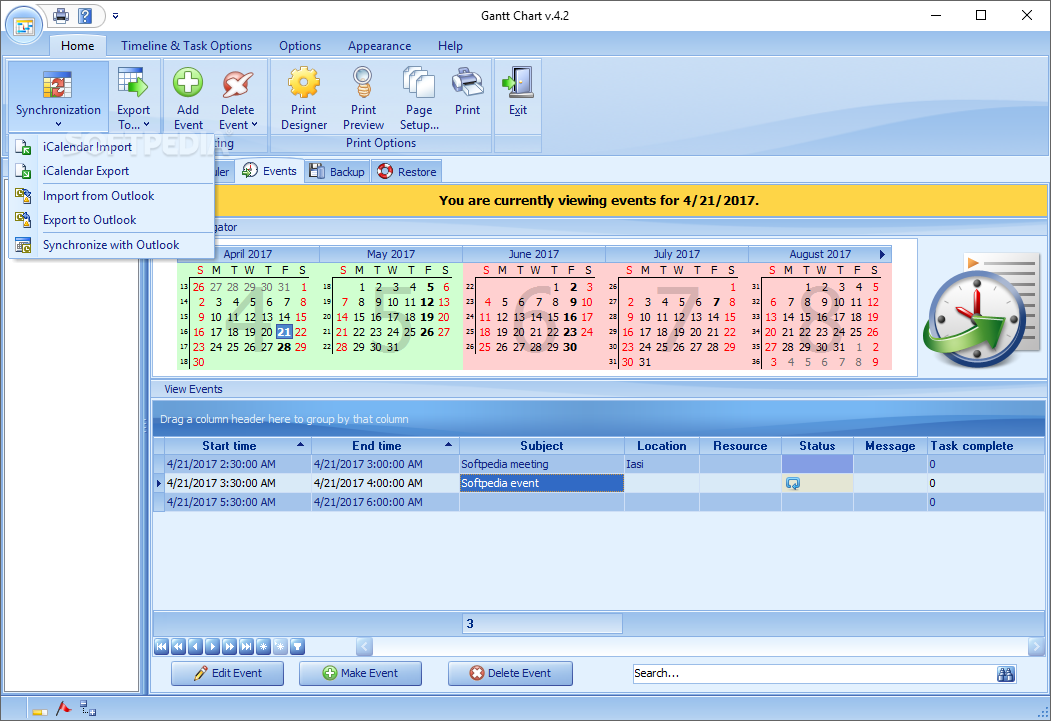1051x721 pixels.
Task: Click the Exit ribbon icon
Action: tap(517, 83)
